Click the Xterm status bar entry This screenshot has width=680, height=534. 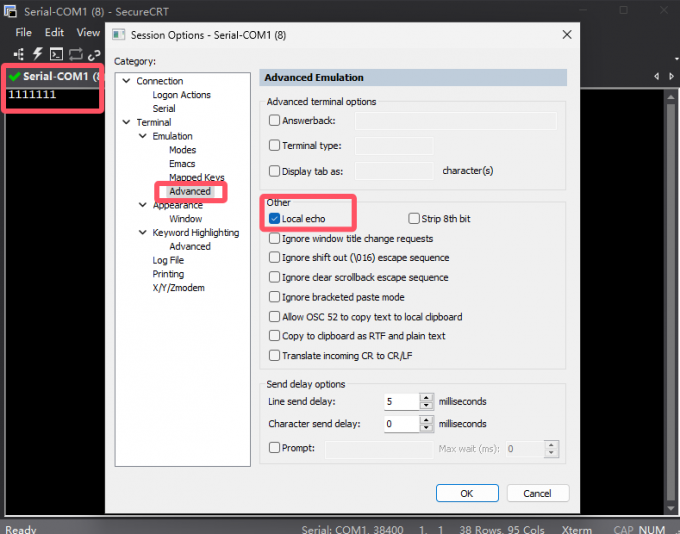point(576,530)
